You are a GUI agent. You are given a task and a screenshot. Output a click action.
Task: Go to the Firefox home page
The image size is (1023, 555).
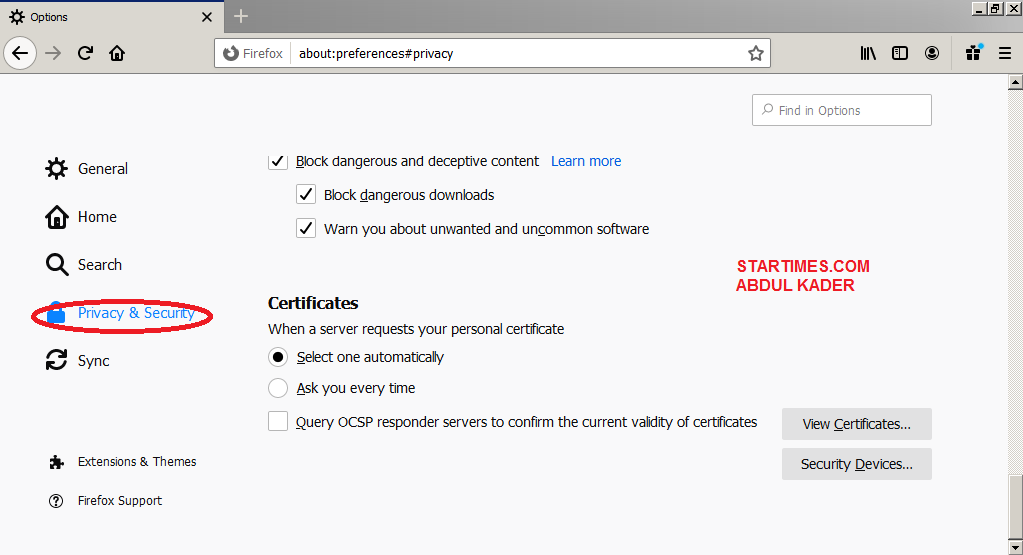117,53
